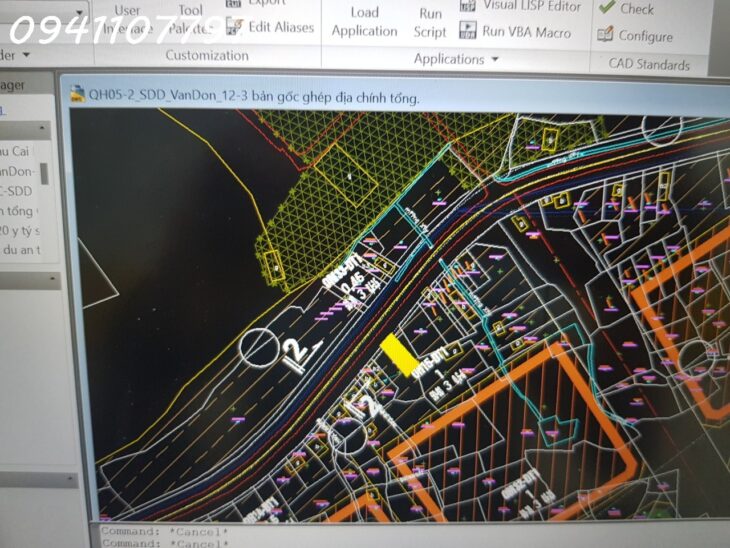
Task: Click the Run VBA Macro icon
Action: point(468,31)
